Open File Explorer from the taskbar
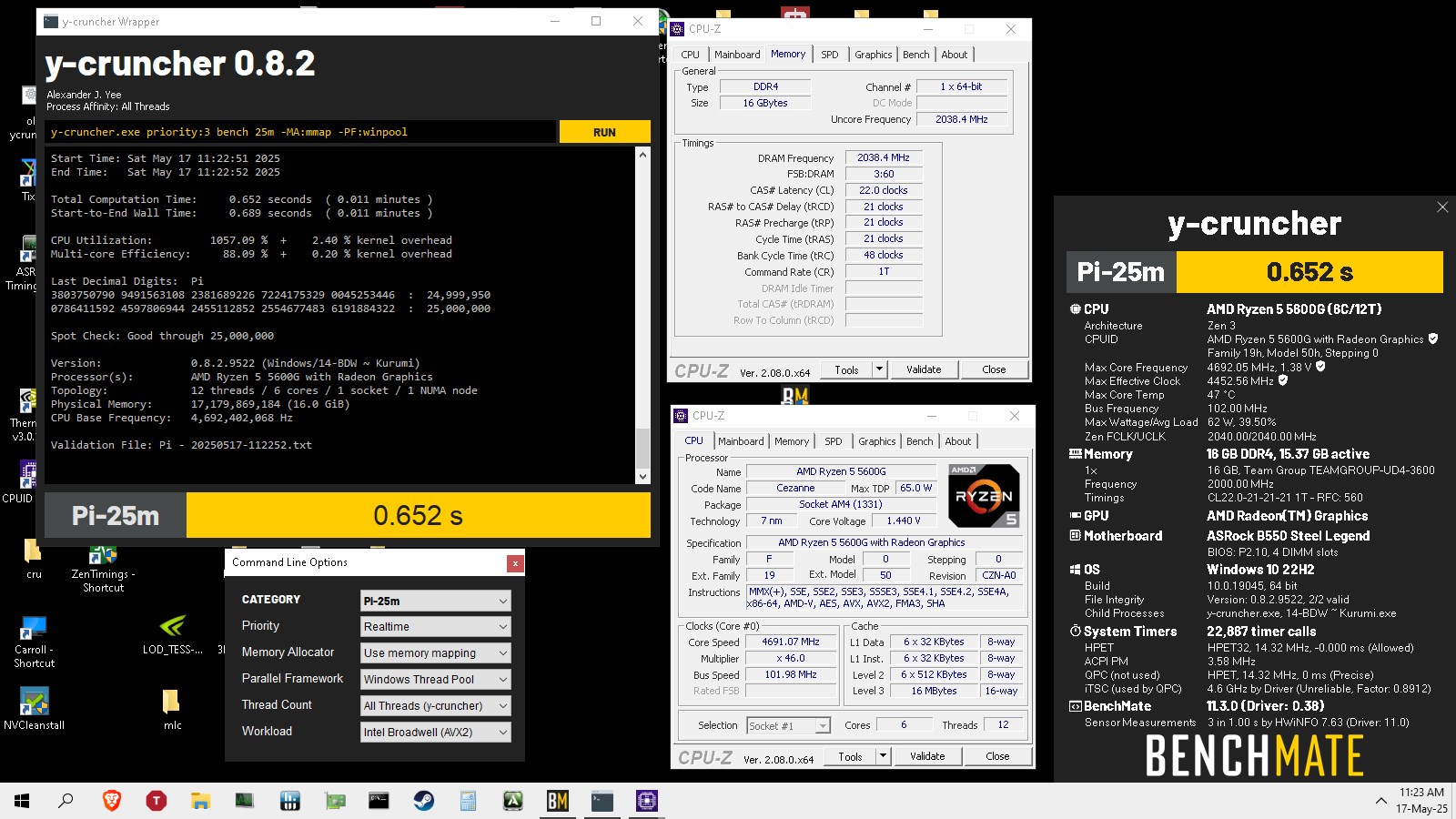1456x819 pixels. 200,801
